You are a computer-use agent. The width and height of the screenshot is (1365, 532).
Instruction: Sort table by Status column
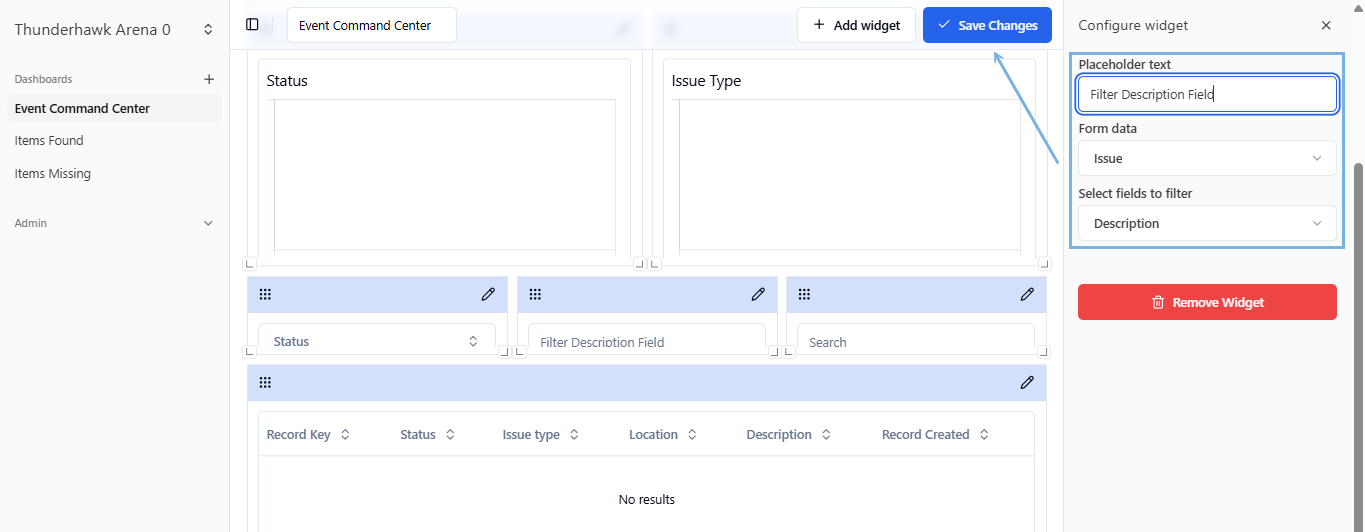tap(428, 434)
